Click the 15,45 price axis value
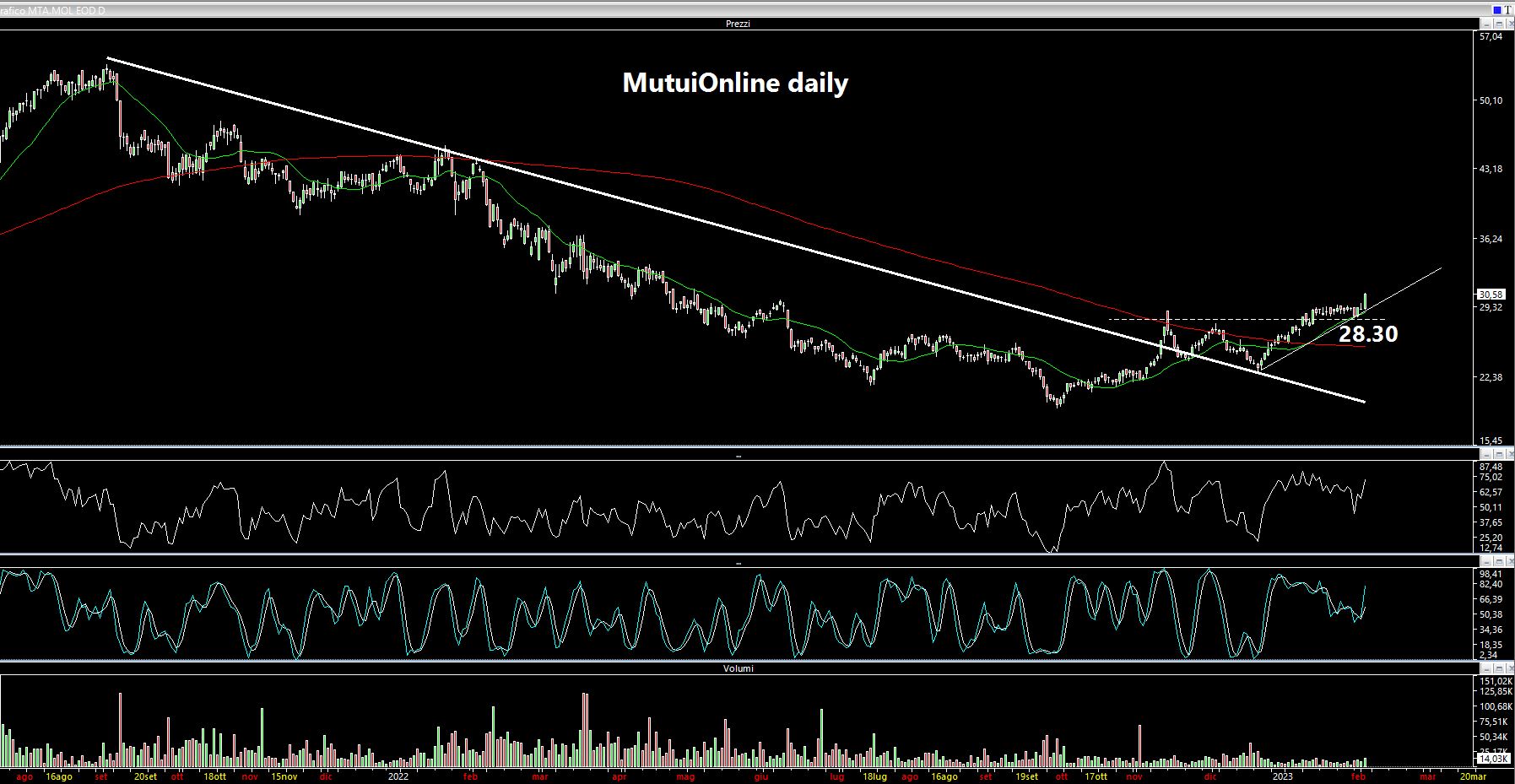 1491,441
